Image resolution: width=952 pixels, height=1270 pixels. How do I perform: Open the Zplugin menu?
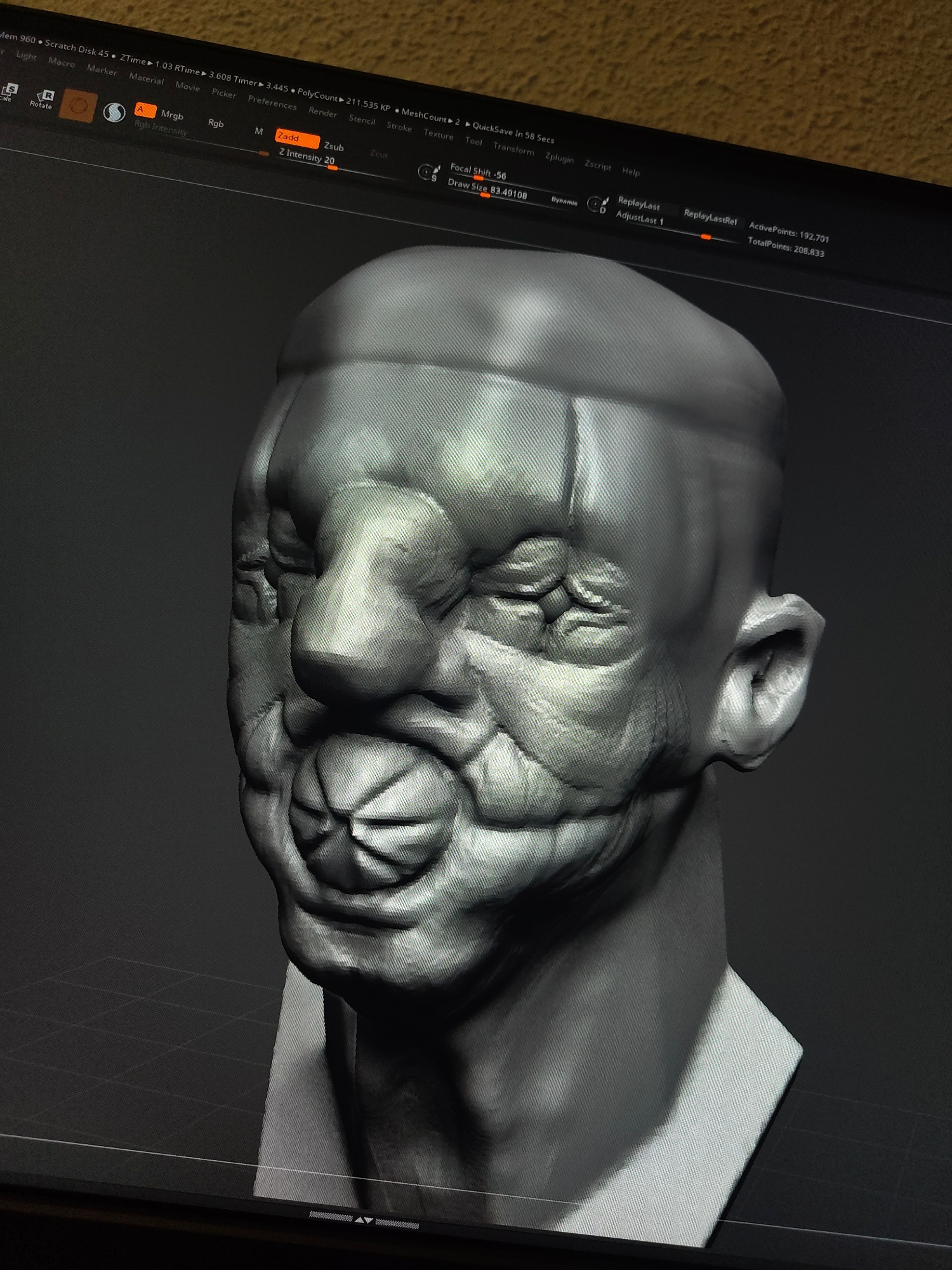pos(559,157)
